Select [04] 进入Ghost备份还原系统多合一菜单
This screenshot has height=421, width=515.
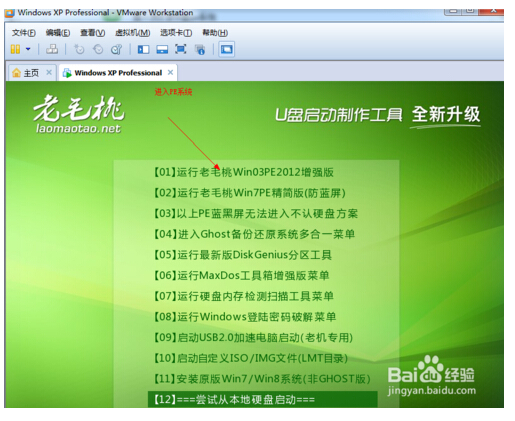click(254, 234)
